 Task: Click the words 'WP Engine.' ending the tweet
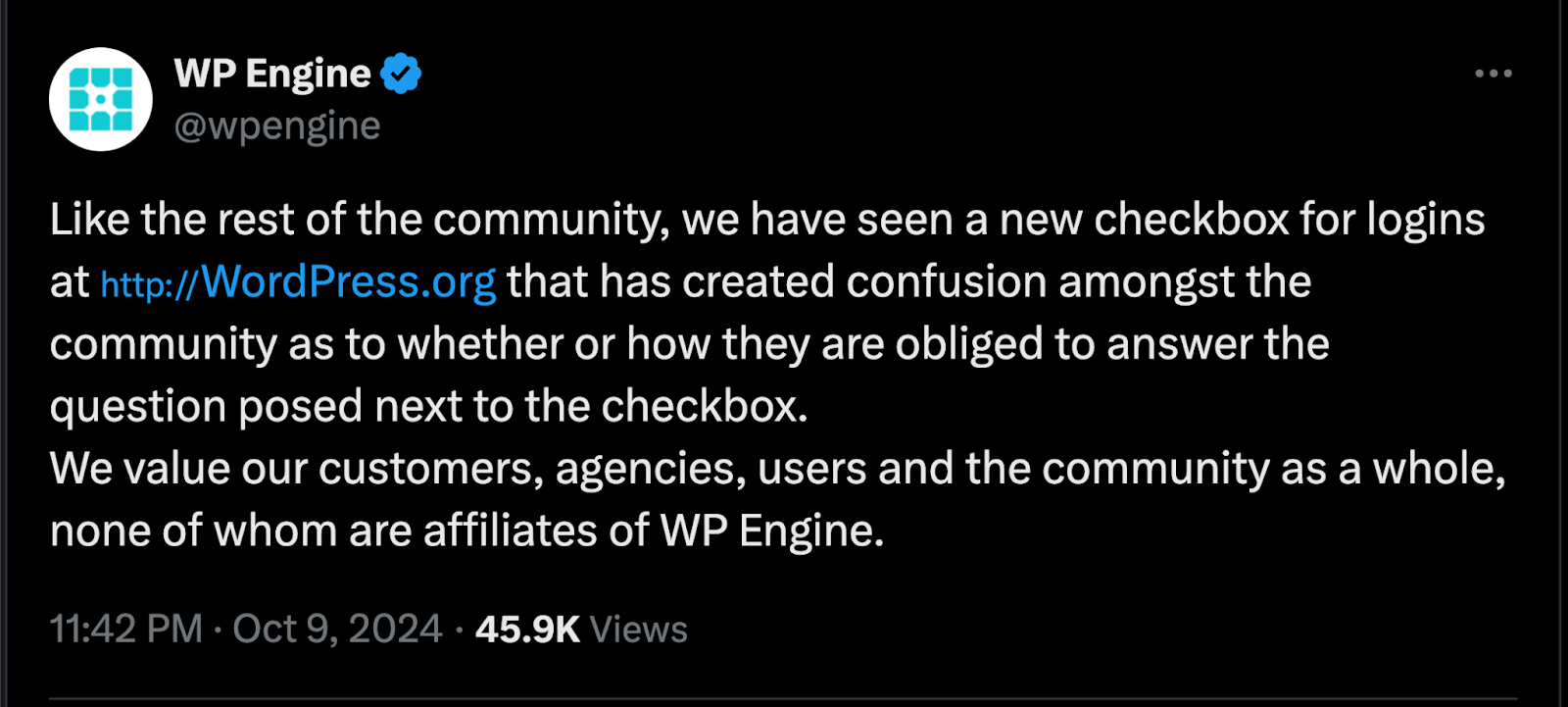(772, 530)
